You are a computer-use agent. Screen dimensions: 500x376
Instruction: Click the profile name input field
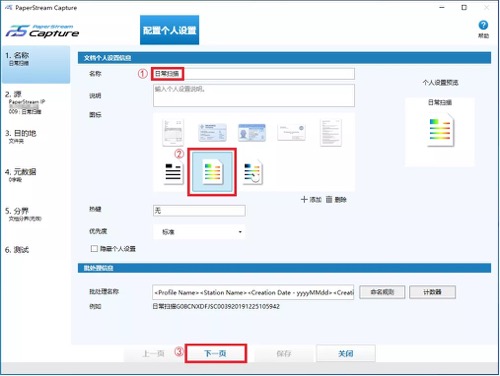tap(253, 74)
